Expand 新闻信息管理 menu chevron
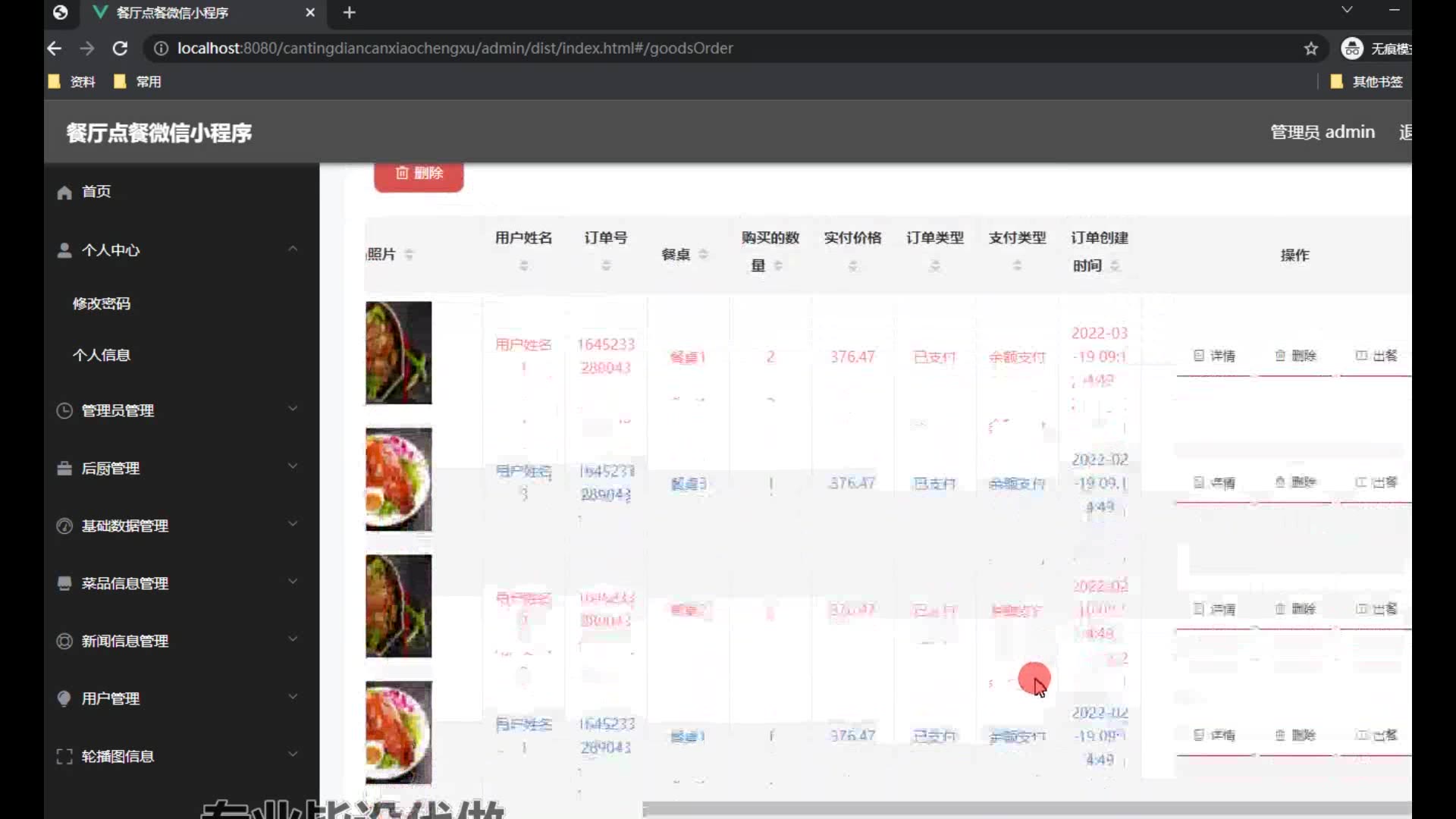This screenshot has width=1456, height=819. [293, 639]
